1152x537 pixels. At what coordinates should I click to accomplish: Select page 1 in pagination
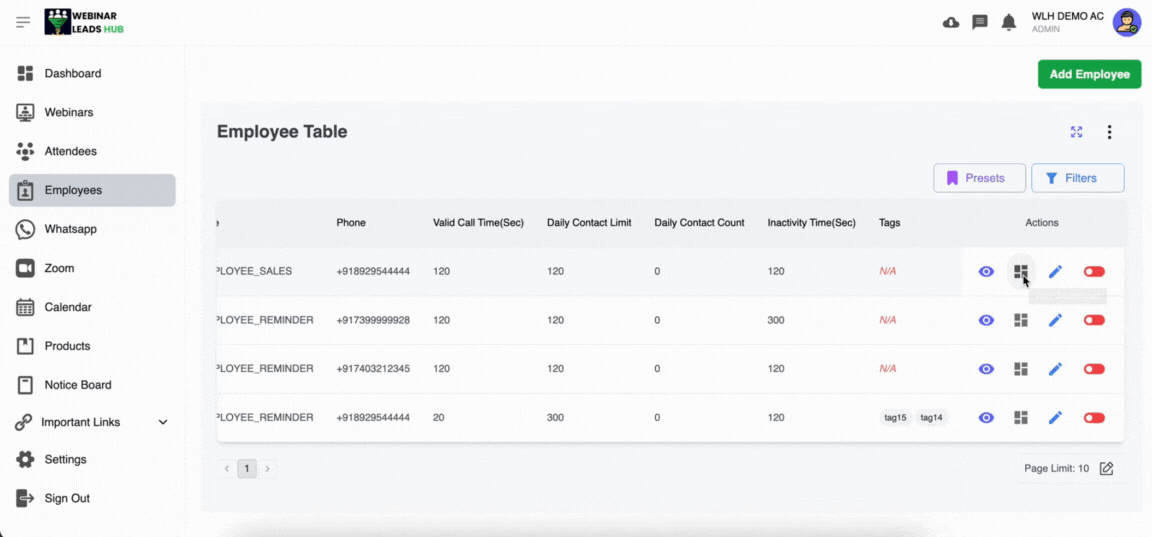click(x=247, y=468)
